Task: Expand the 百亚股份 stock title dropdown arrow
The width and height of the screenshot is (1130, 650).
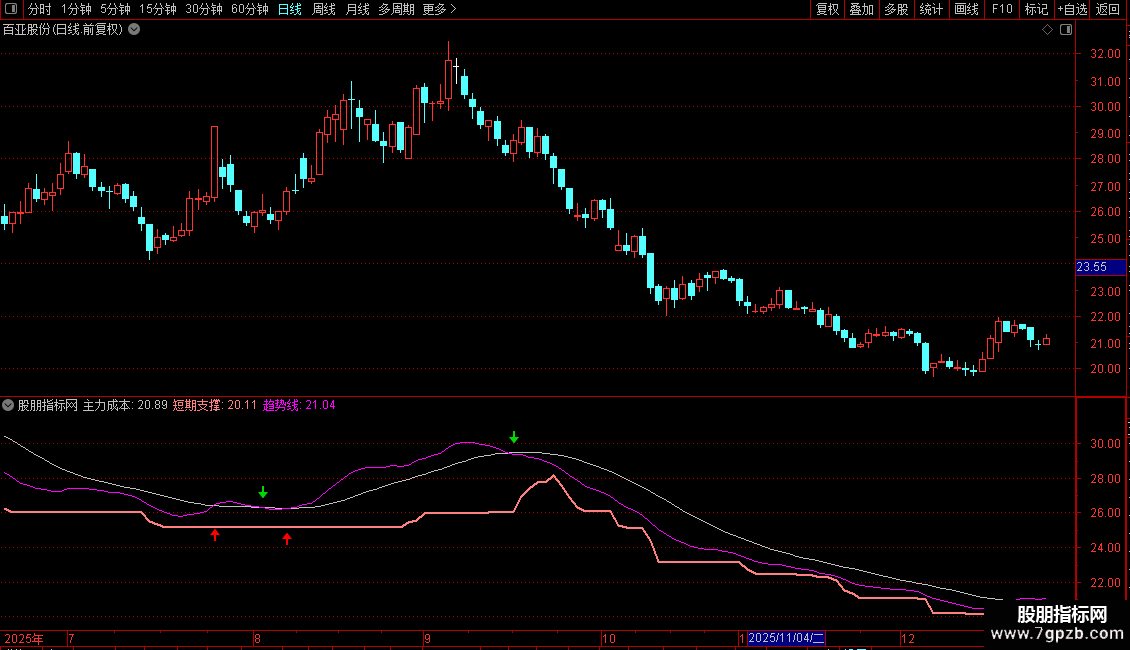Action: click(135, 29)
